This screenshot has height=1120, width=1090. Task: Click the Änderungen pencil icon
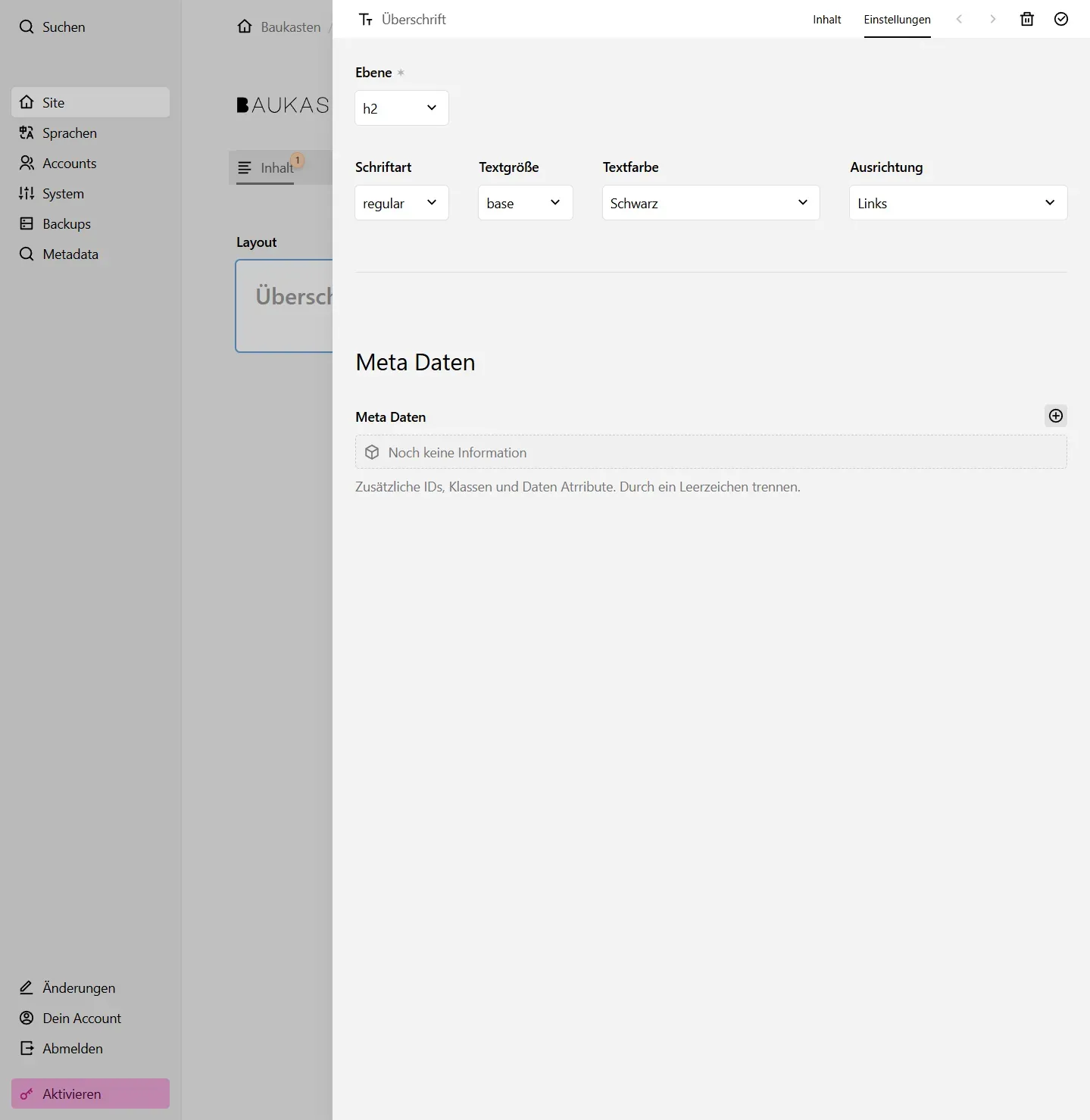(25, 987)
